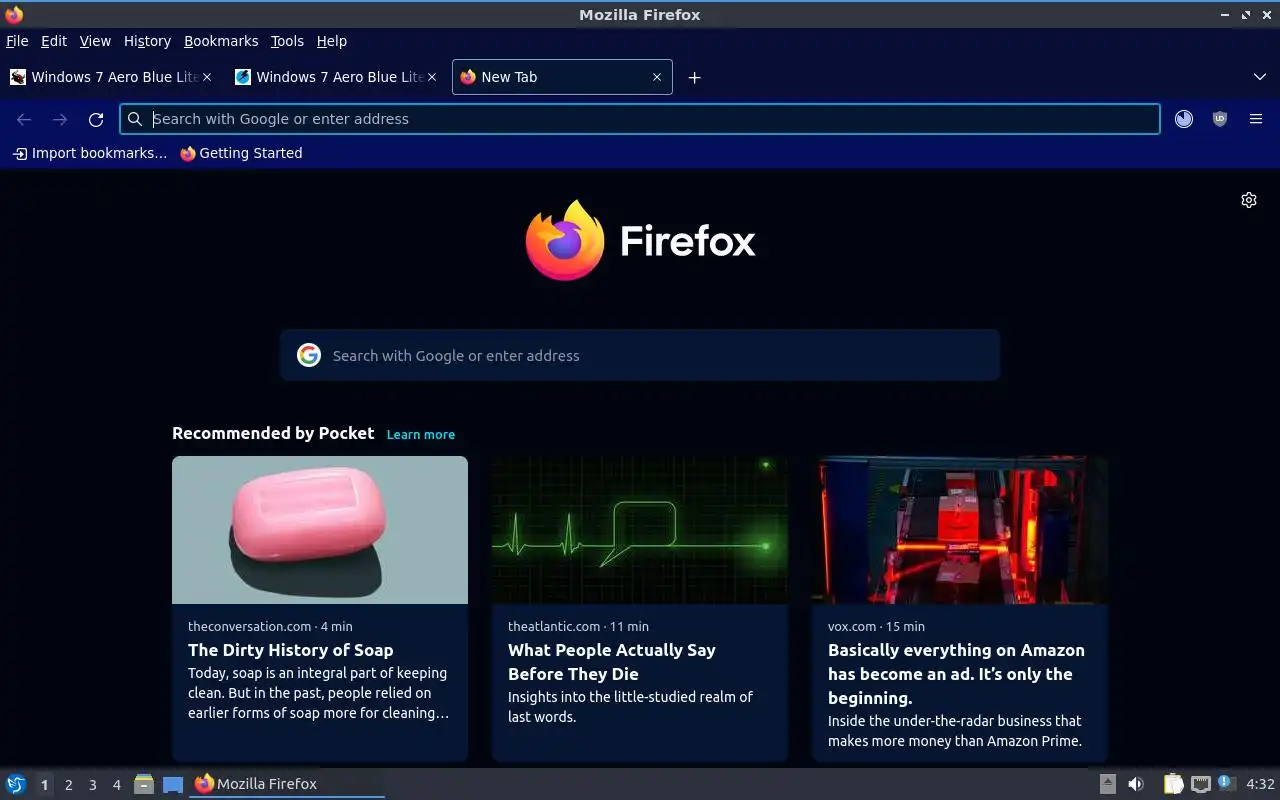The image size is (1280, 800).
Task: Switch to workspace 1 in taskbar
Action: coord(44,785)
